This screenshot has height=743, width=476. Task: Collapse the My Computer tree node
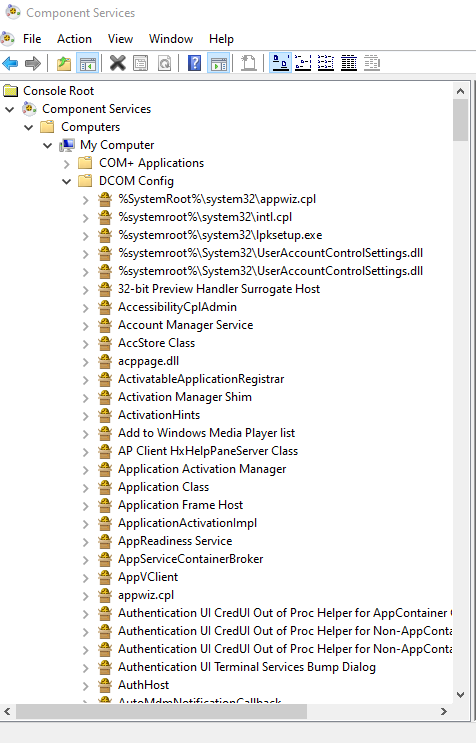pyautogui.click(x=47, y=145)
